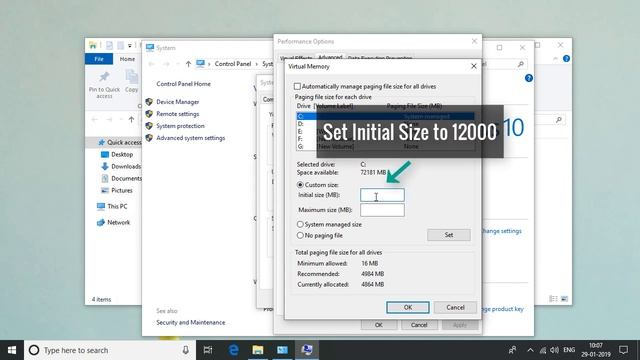Viewport: 640px width, 360px height.
Task: Open Advanced system settings link
Action: tap(191, 138)
